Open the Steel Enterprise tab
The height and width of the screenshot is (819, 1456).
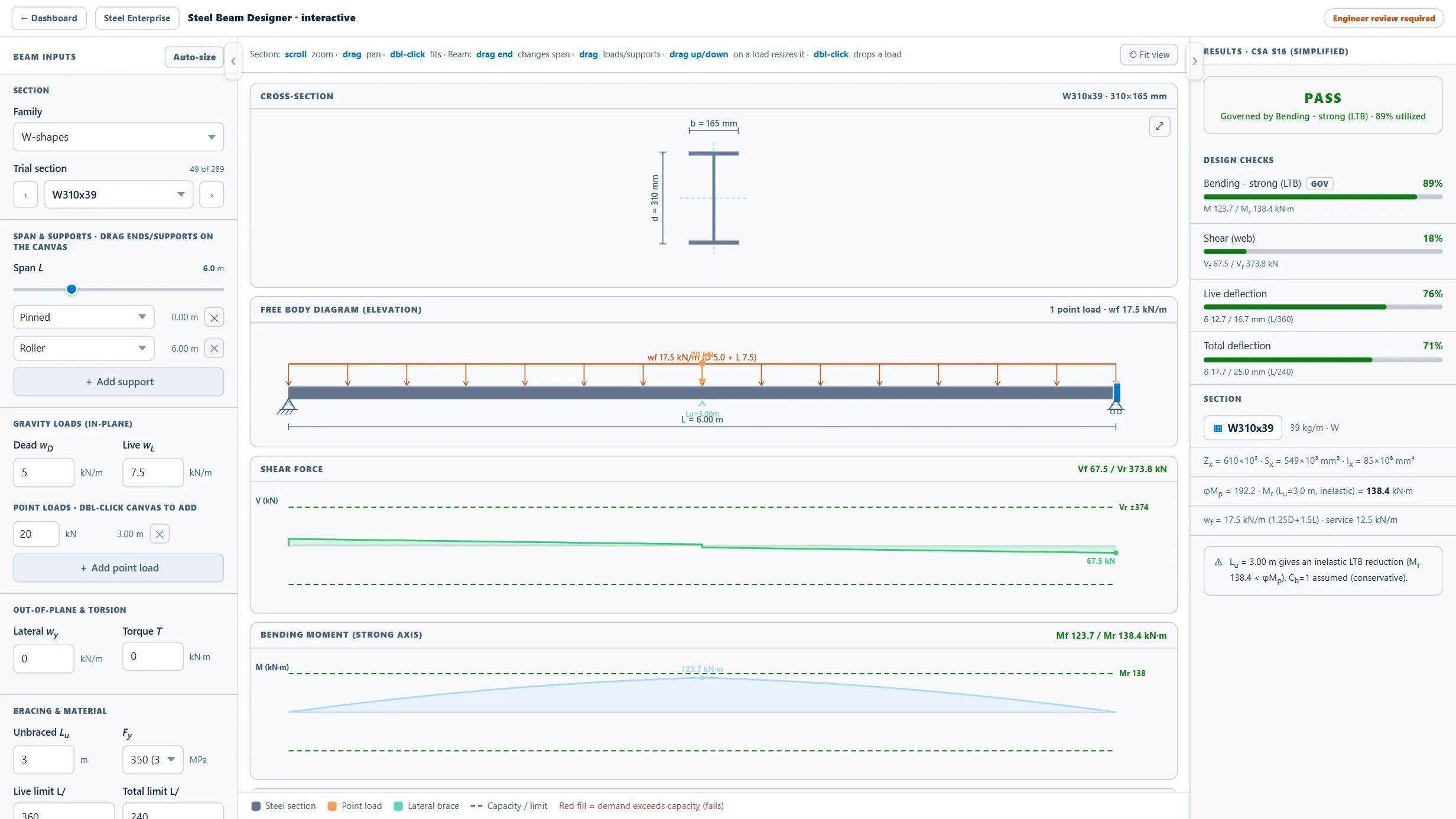pyautogui.click(x=137, y=18)
